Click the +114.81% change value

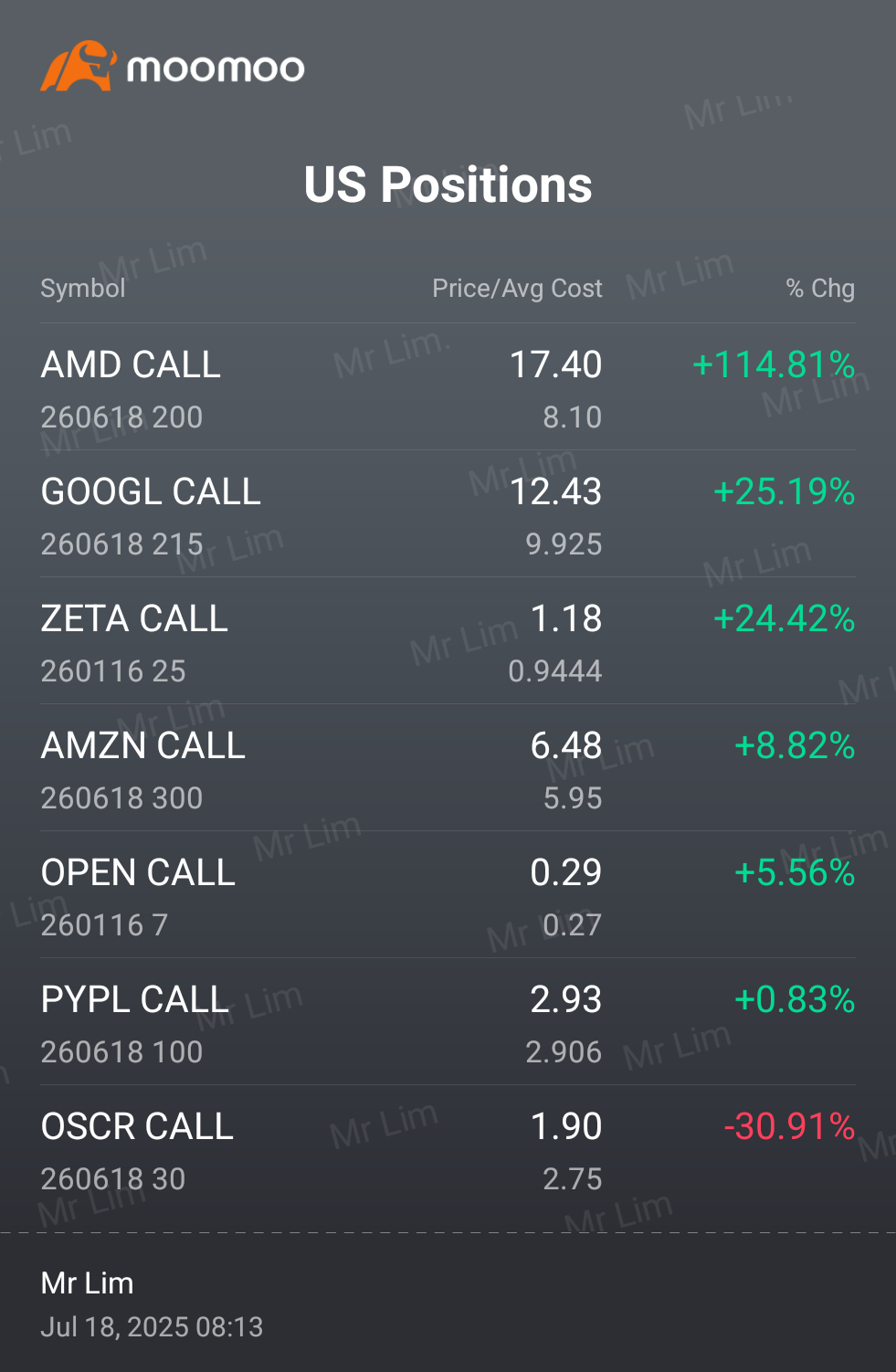coord(774,365)
